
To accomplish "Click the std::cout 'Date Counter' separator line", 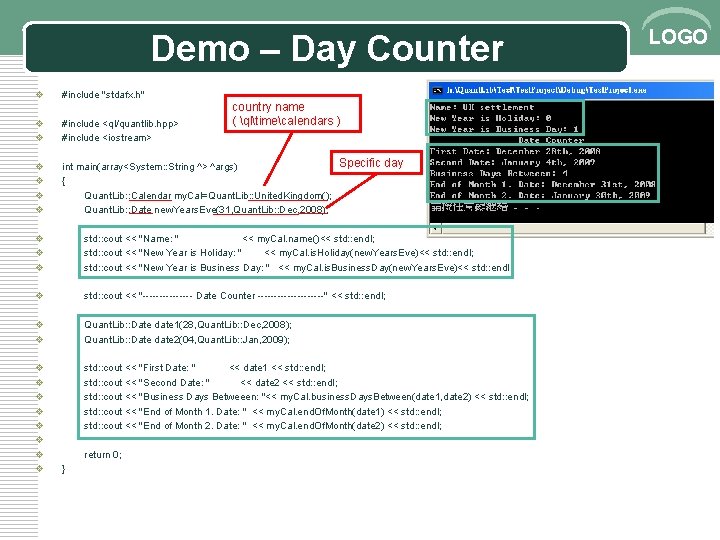I will 234,296.
